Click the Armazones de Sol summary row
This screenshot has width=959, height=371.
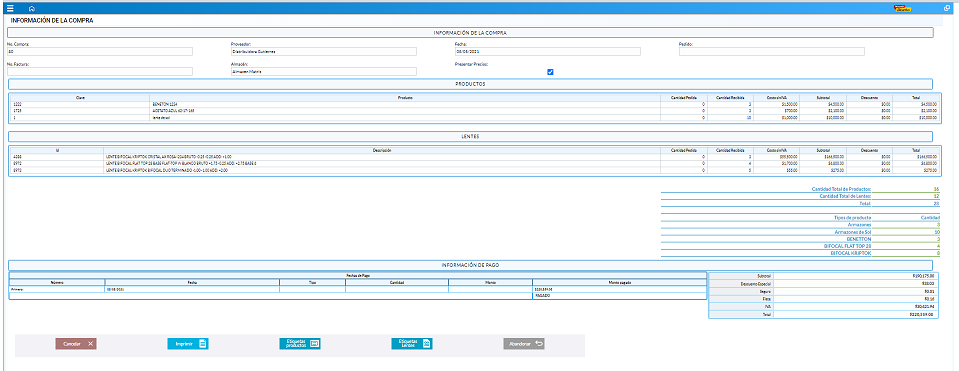pos(800,233)
